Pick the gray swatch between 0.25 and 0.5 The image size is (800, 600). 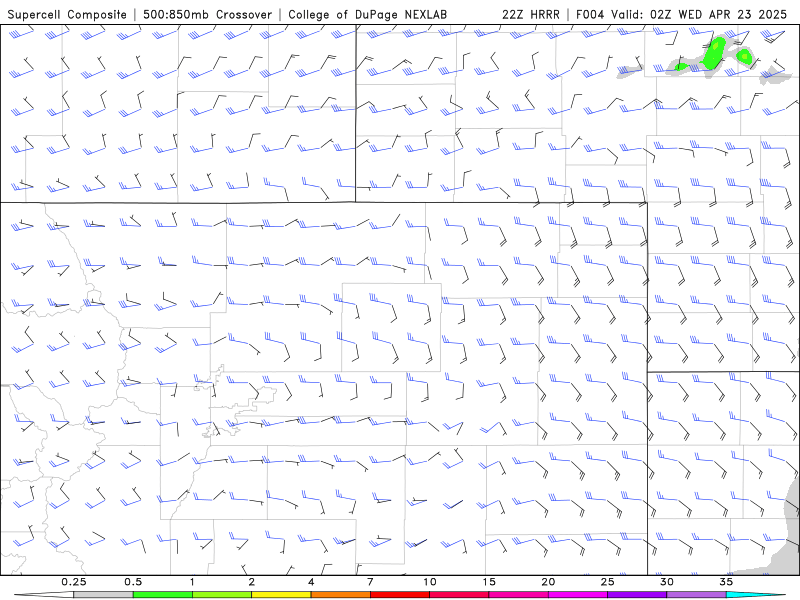point(103,595)
